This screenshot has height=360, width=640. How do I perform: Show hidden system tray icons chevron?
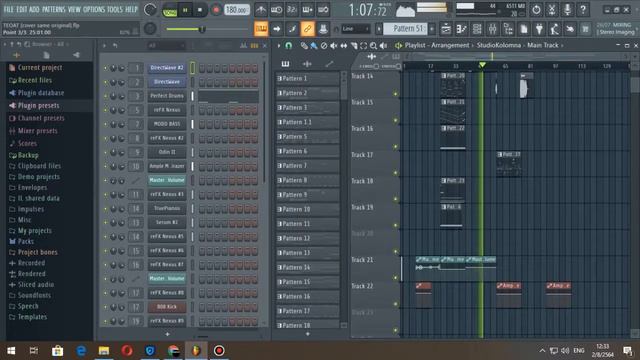click(542, 351)
